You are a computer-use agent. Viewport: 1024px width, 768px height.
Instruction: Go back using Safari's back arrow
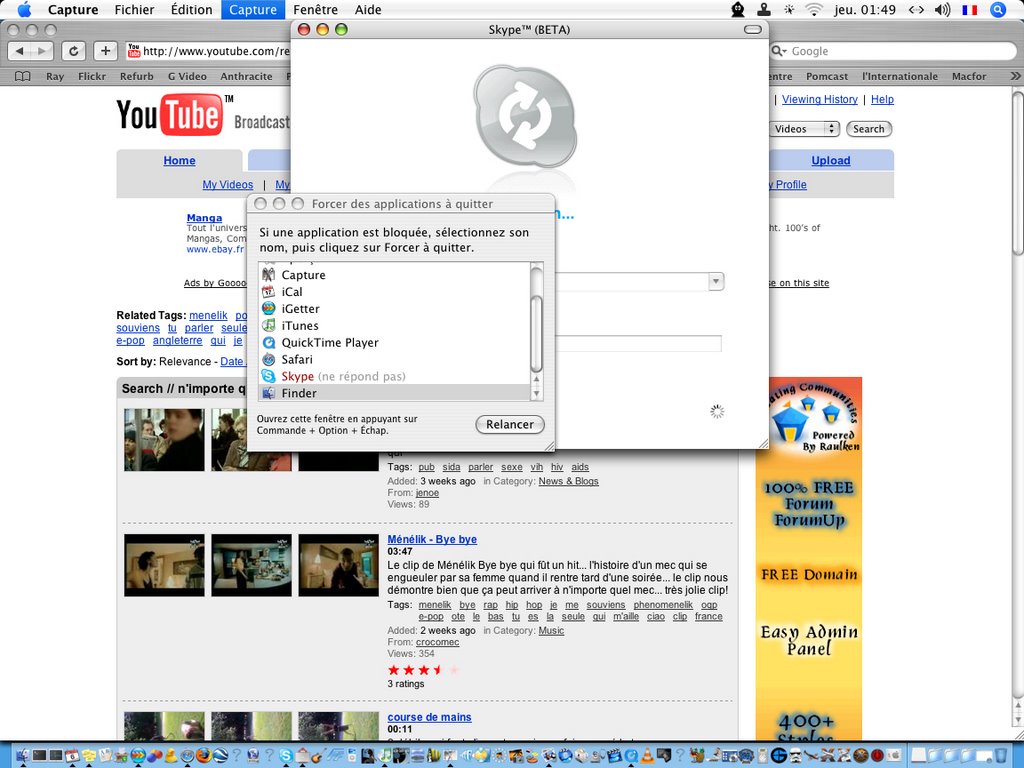tap(19, 51)
